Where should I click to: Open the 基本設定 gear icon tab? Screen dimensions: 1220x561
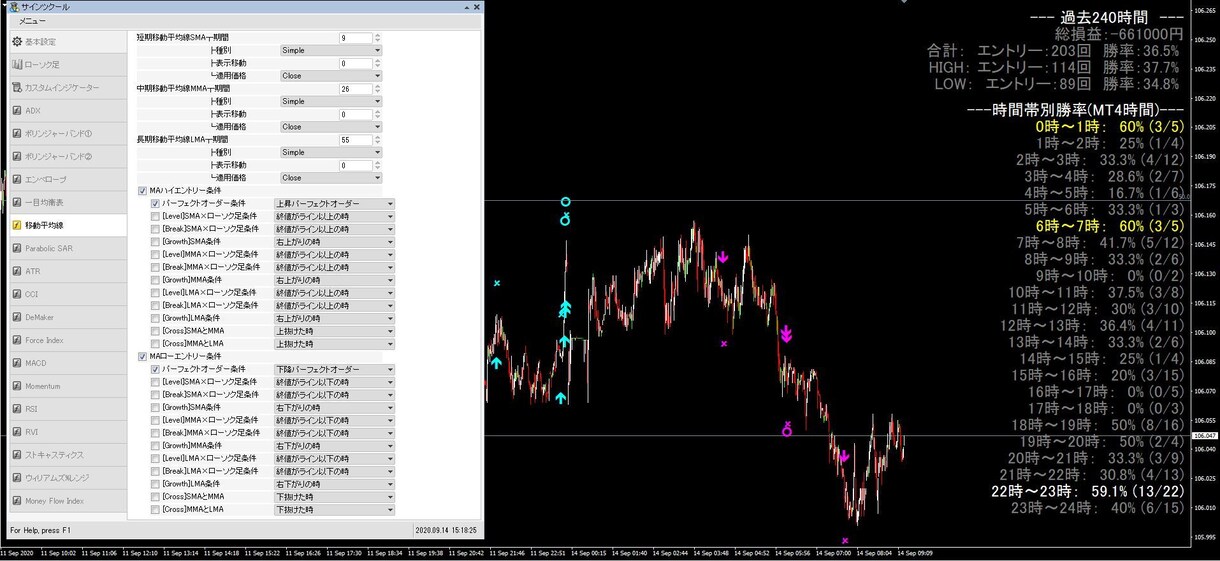[17, 42]
